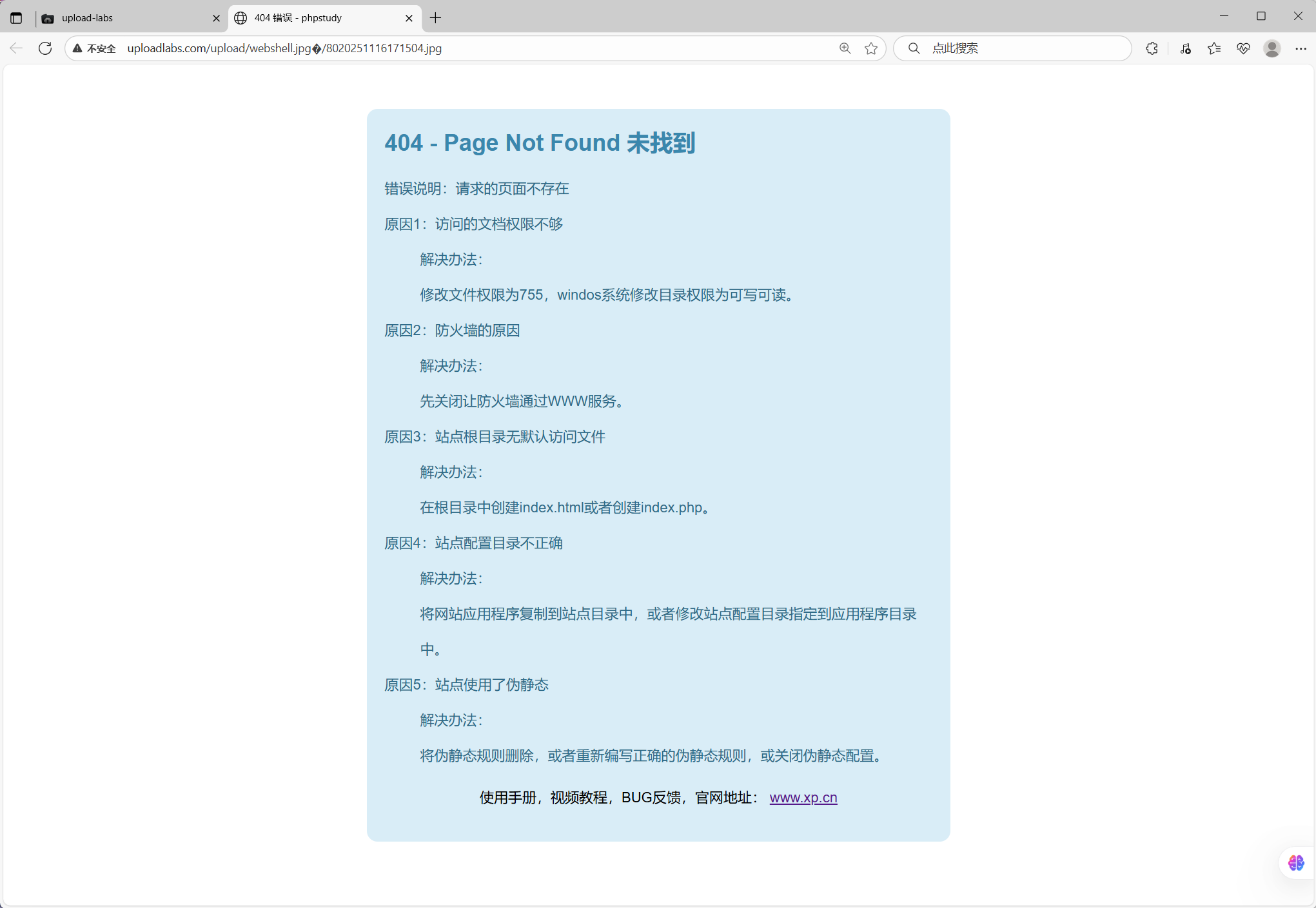Open the extensions puzzle icon
This screenshot has height=908, width=1316.
pos(1152,48)
